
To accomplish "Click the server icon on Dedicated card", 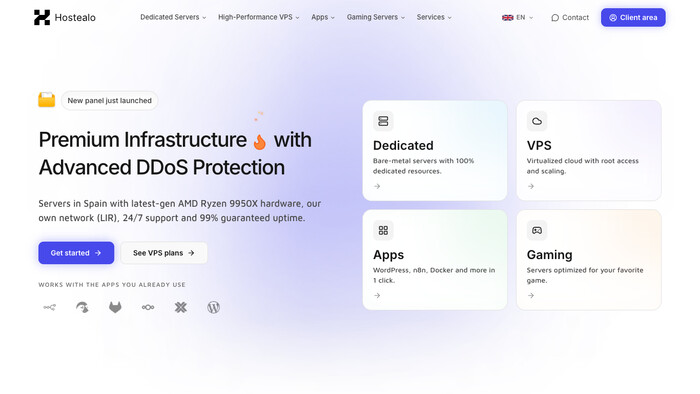I will tap(383, 121).
